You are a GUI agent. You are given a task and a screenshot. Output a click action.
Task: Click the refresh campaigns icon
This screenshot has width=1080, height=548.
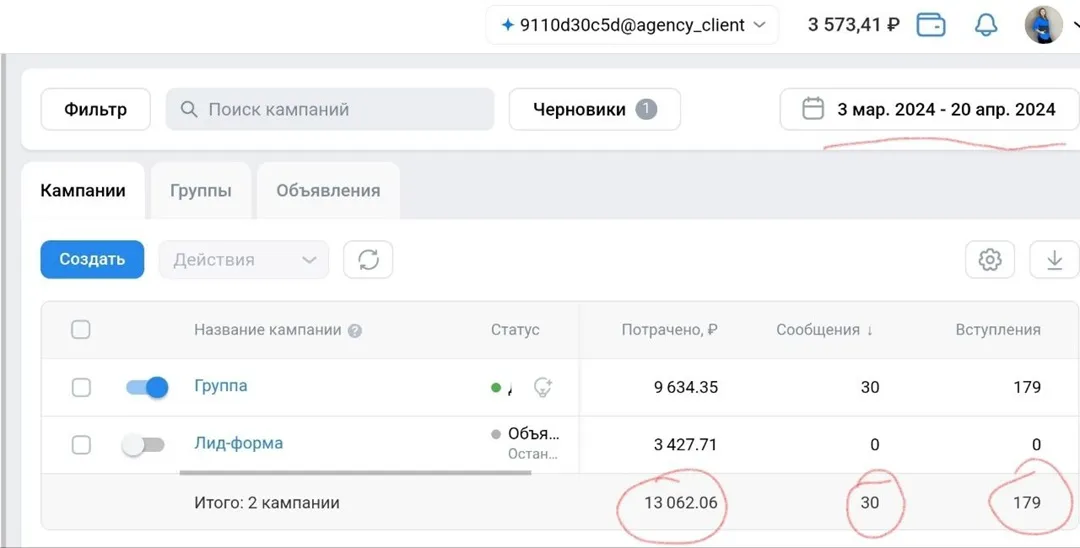368,260
